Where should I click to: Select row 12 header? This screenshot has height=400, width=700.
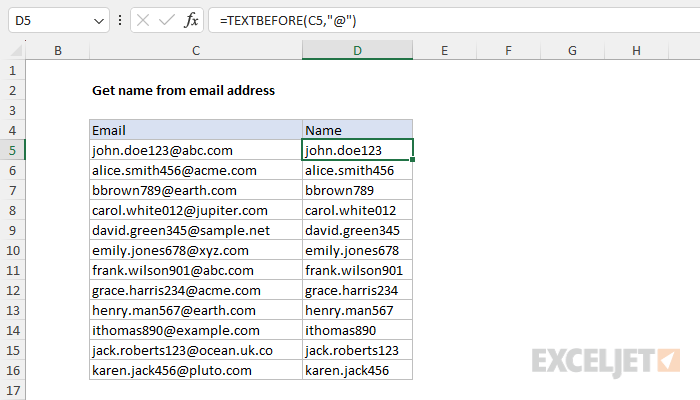12,290
